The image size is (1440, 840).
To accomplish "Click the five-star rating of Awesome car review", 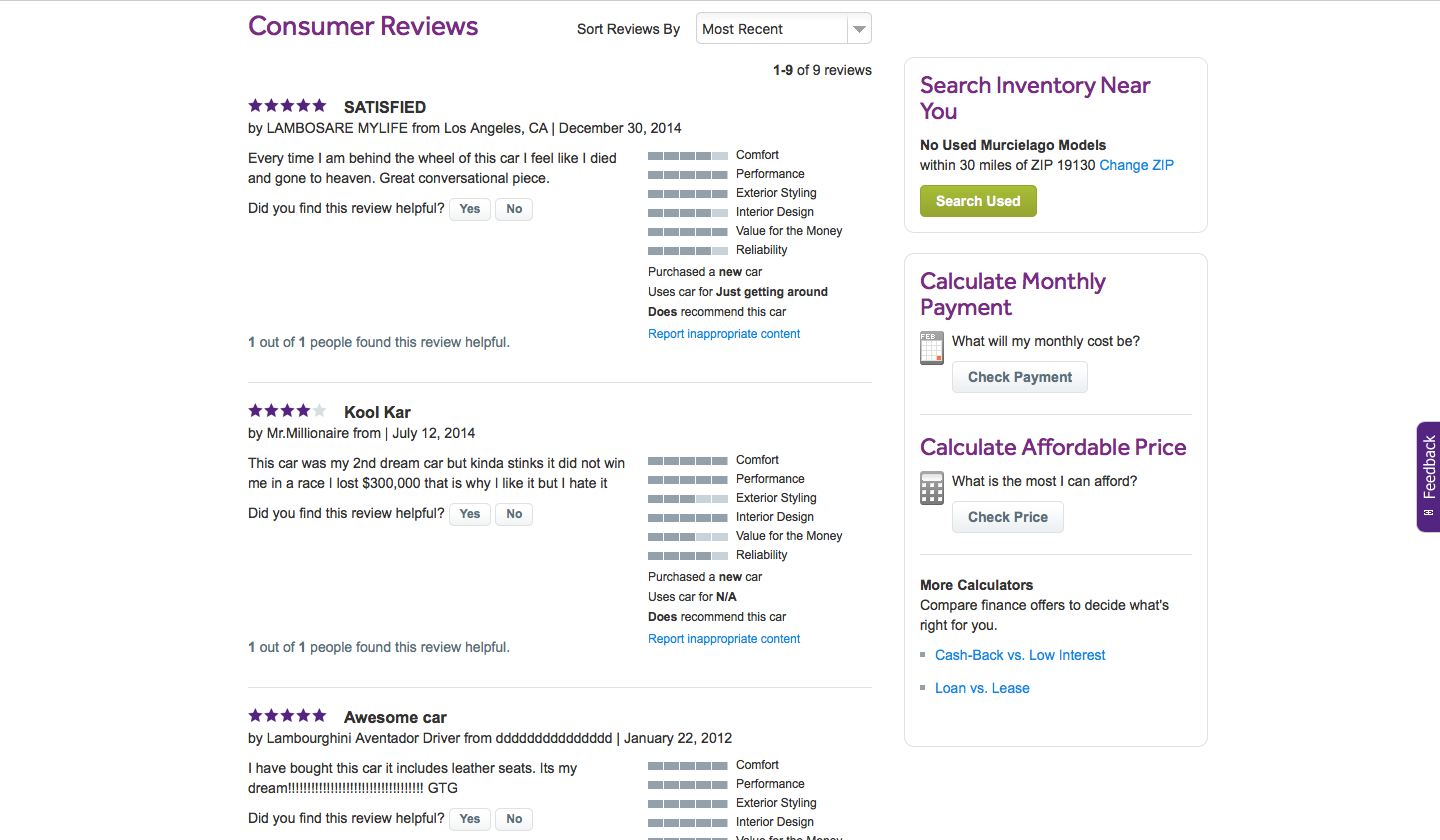I will (288, 715).
